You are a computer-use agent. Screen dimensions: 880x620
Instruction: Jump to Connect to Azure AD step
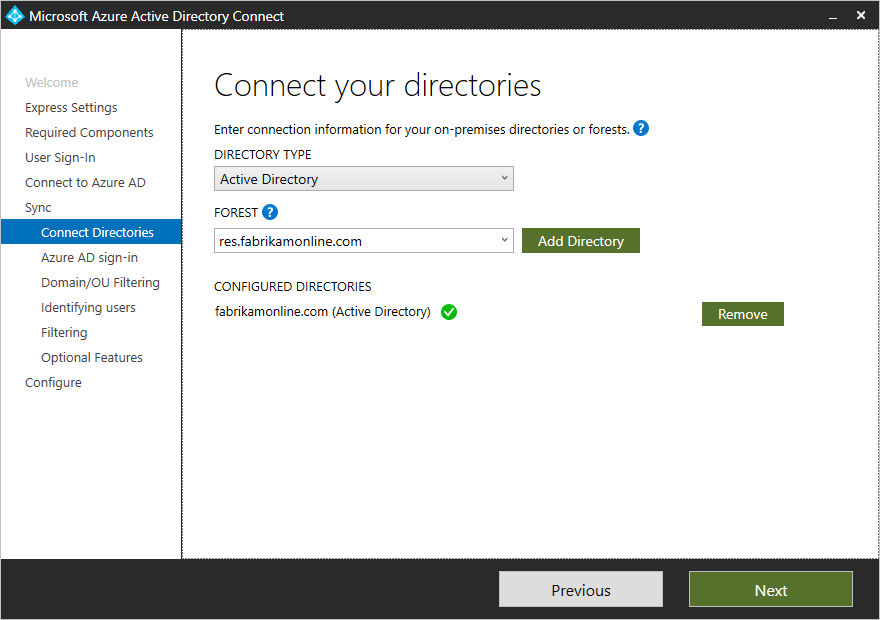pos(85,183)
